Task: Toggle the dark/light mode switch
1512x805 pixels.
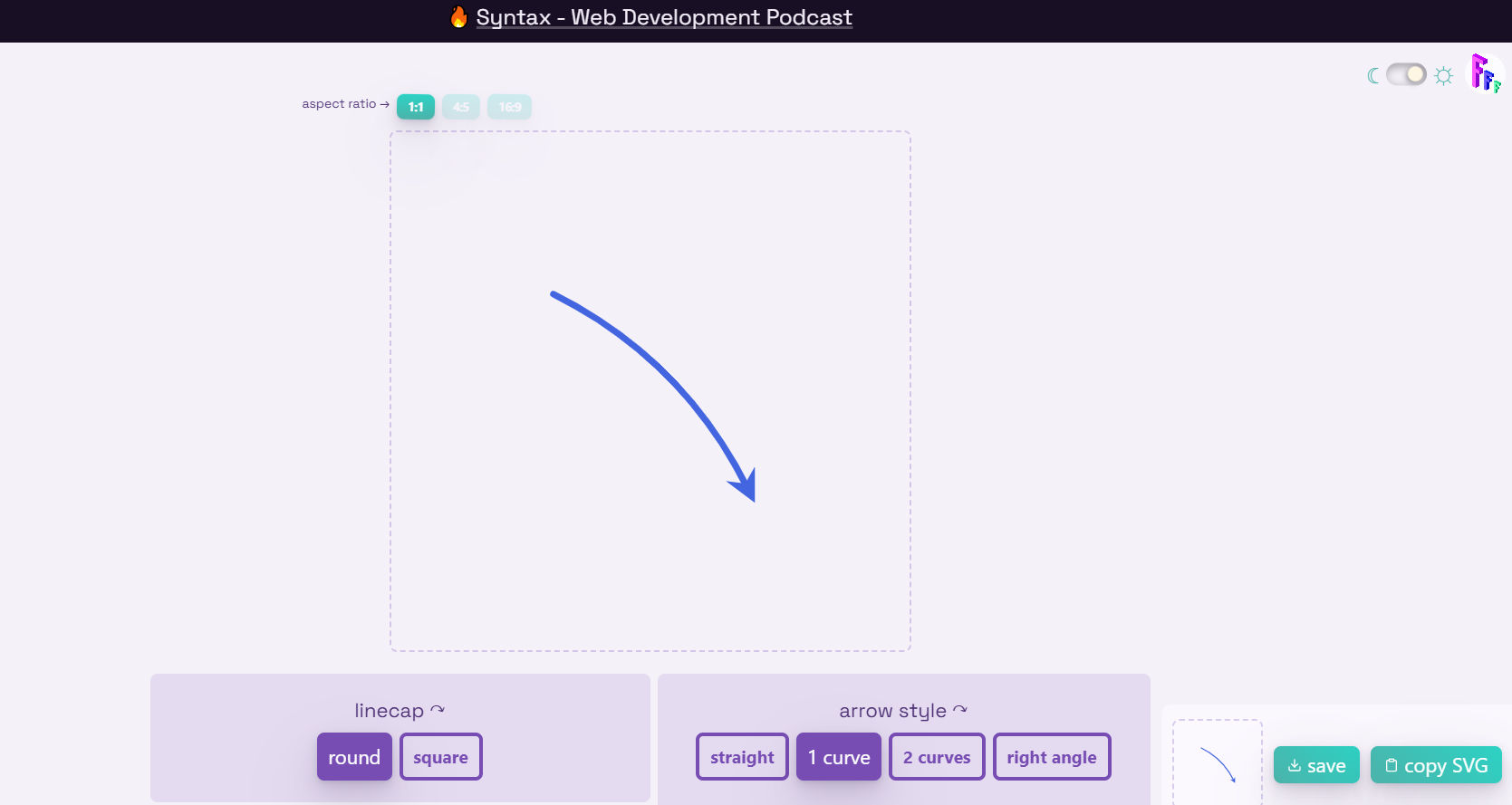Action: (x=1406, y=74)
